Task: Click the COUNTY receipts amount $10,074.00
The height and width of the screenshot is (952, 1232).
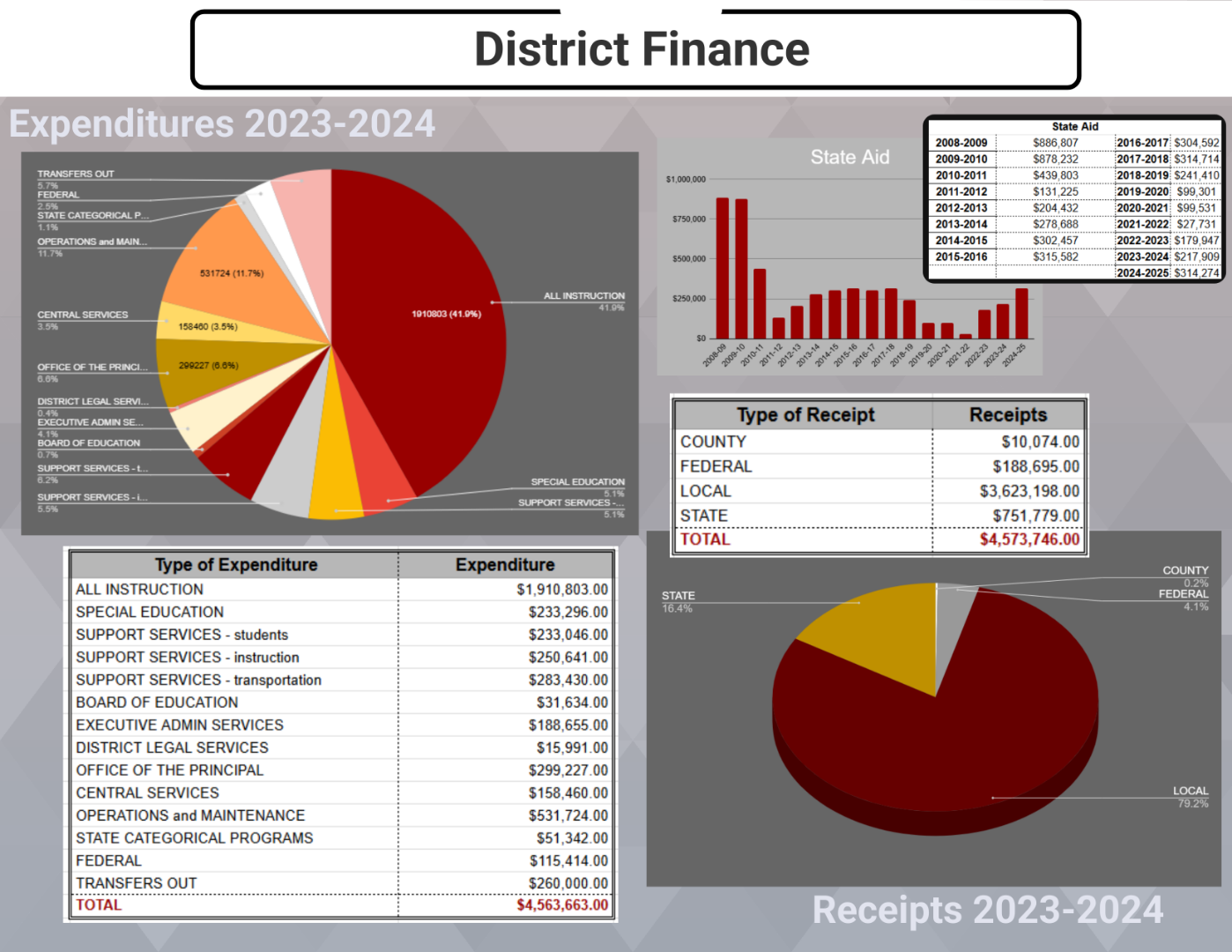Action: 1040,442
